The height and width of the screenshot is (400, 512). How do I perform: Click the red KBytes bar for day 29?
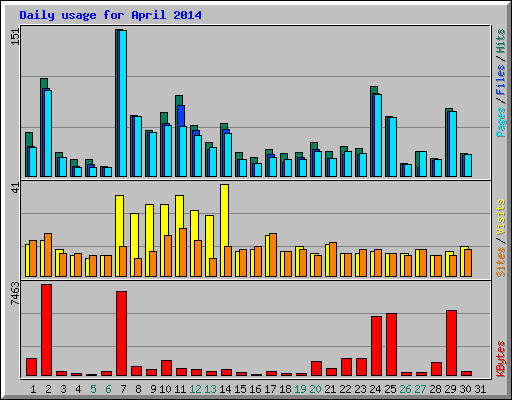[x=452, y=343]
